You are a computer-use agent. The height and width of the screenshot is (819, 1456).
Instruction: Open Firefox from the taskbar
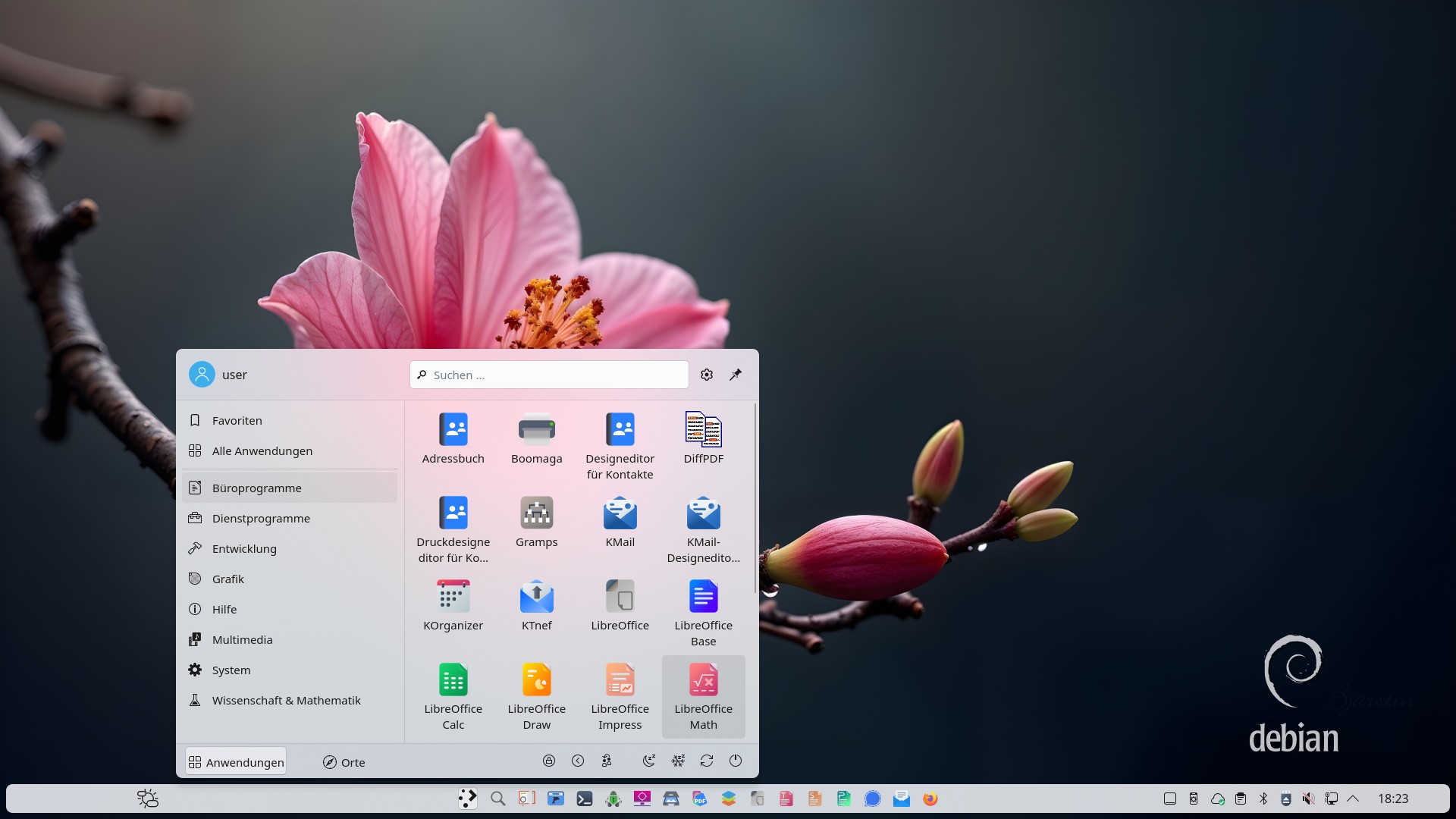tap(930, 799)
